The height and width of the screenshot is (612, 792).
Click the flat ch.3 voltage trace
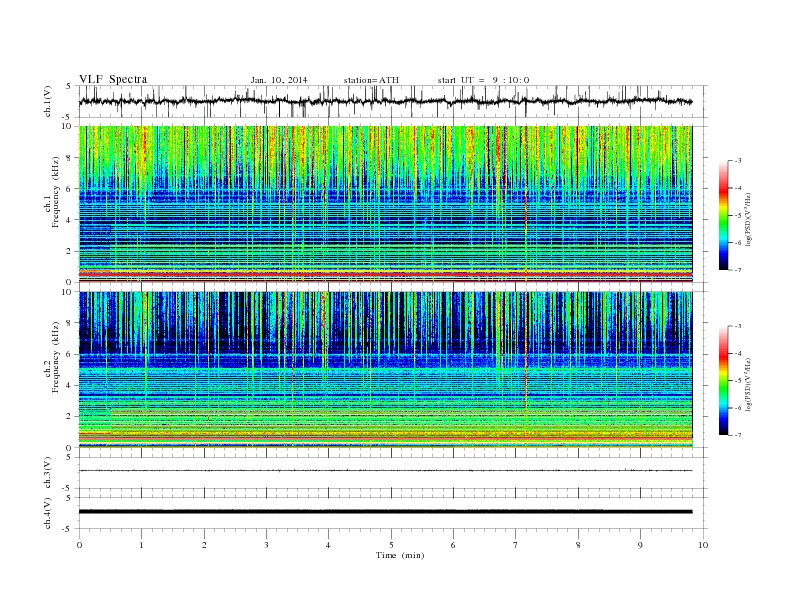pos(385,471)
